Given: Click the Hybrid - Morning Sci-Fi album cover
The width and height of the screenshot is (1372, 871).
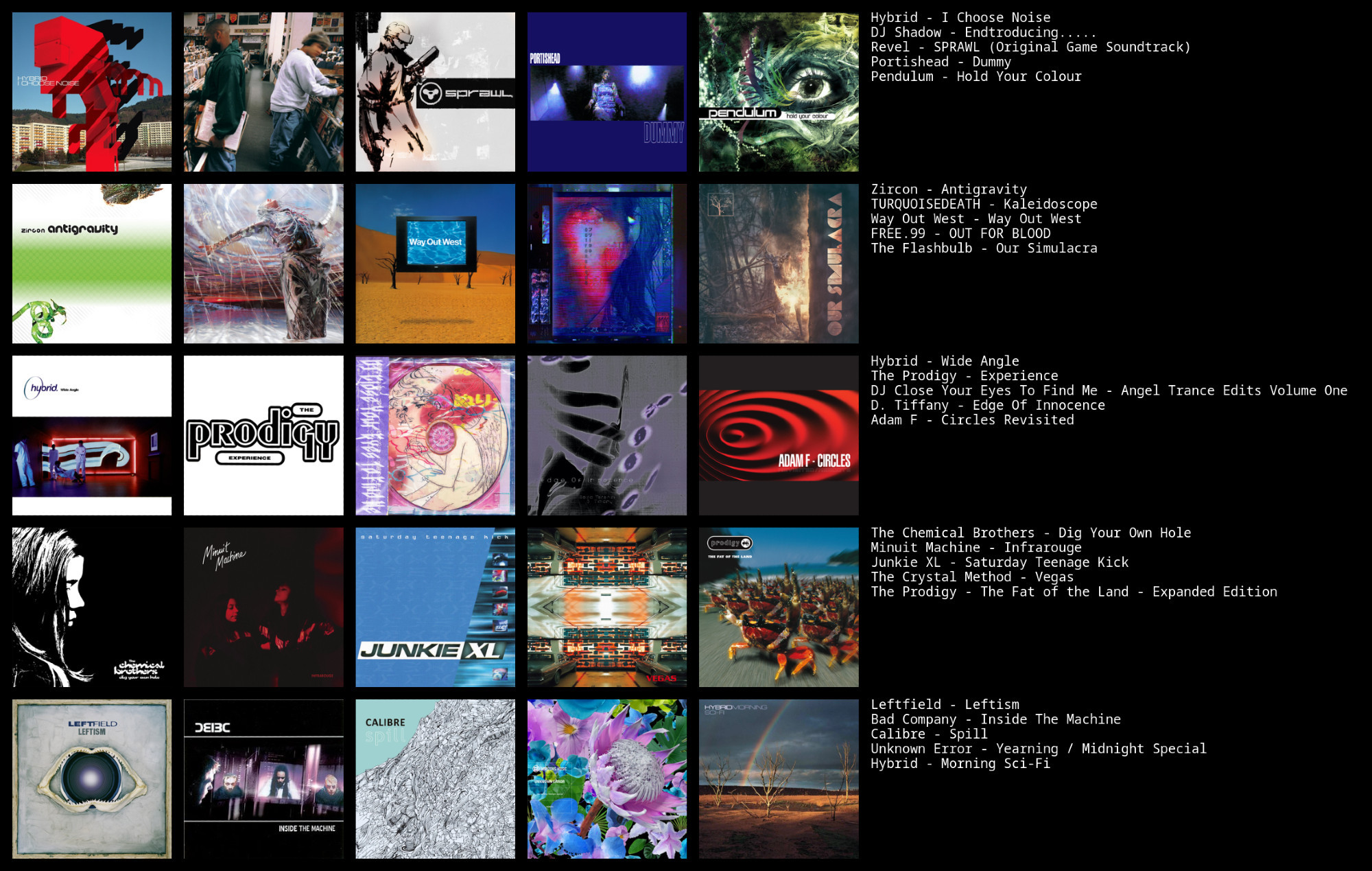Looking at the screenshot, I should pyautogui.click(x=775, y=785).
